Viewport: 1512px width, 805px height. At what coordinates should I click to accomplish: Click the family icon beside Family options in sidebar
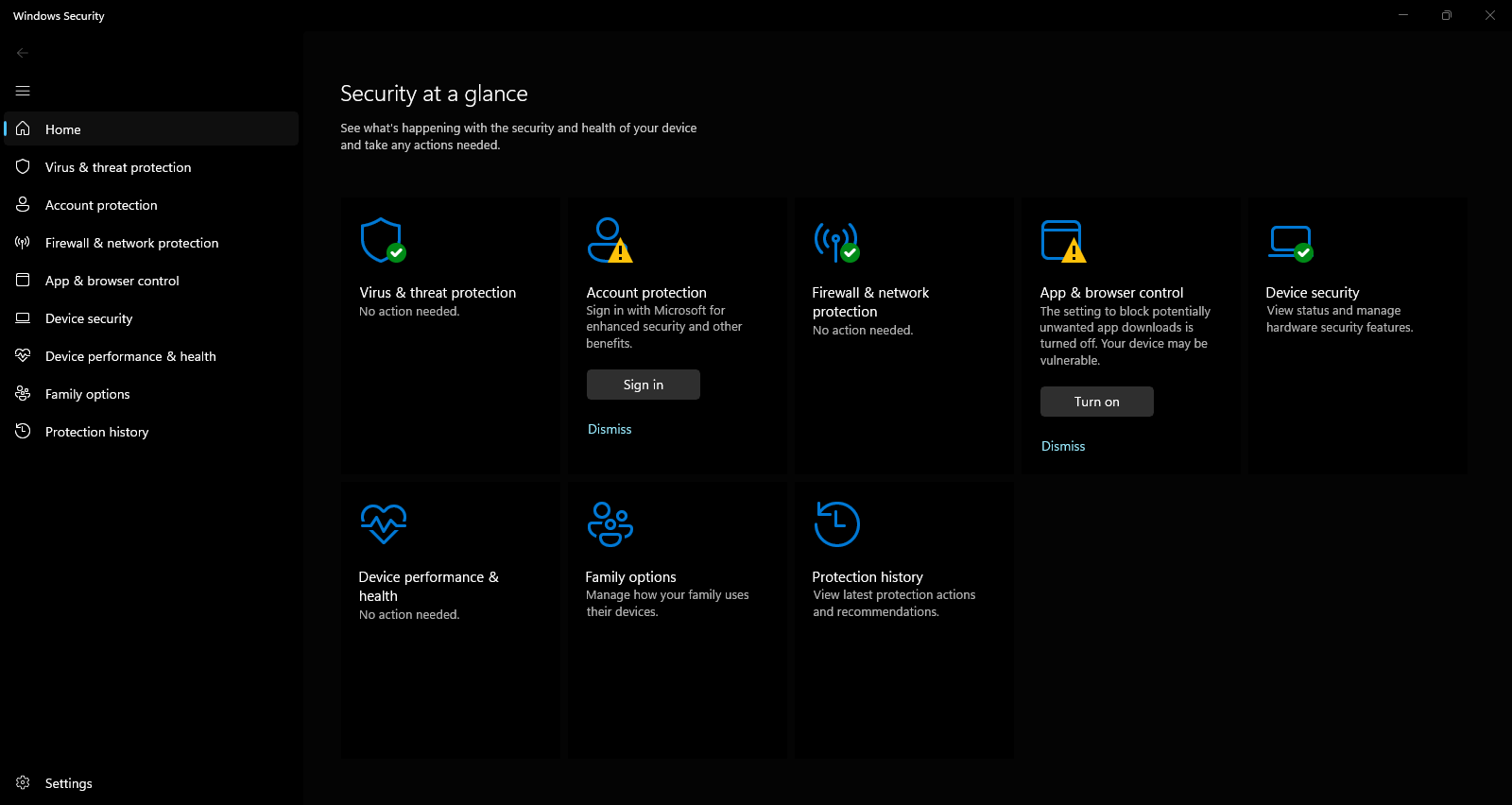click(23, 393)
